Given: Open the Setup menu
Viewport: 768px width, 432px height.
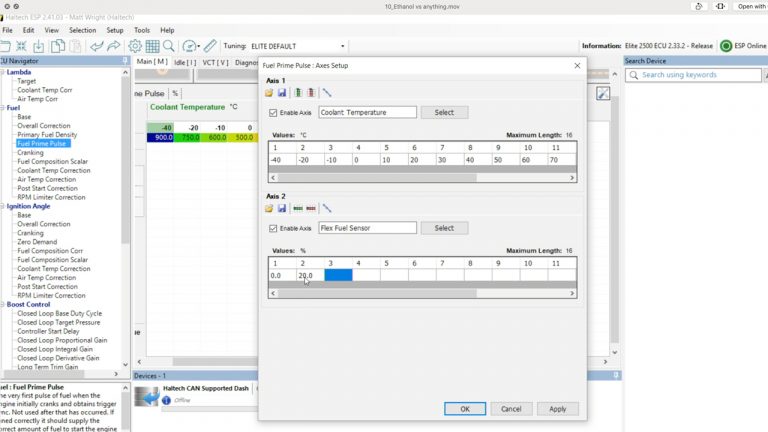Looking at the screenshot, I should [115, 30].
